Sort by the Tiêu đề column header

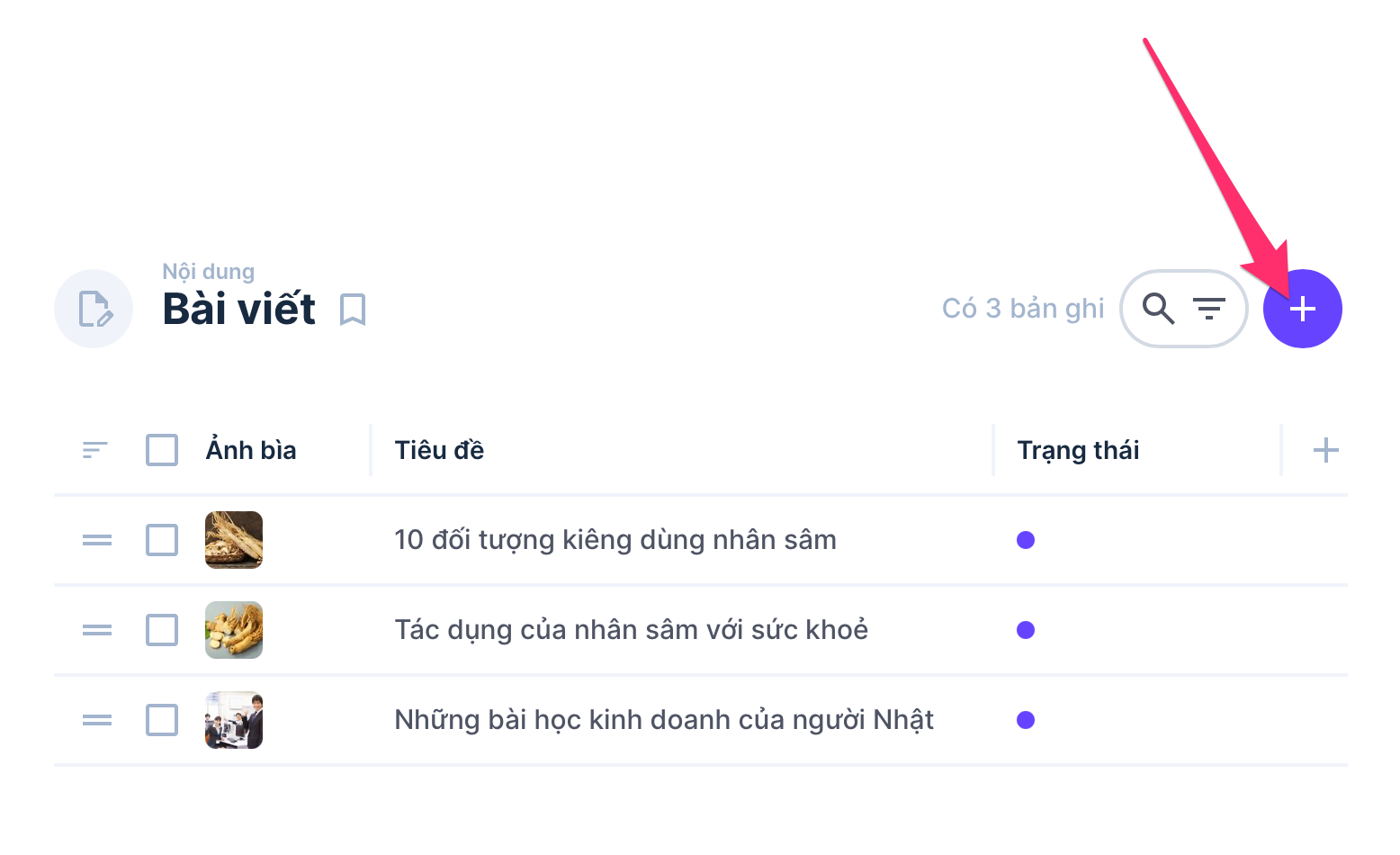439,450
